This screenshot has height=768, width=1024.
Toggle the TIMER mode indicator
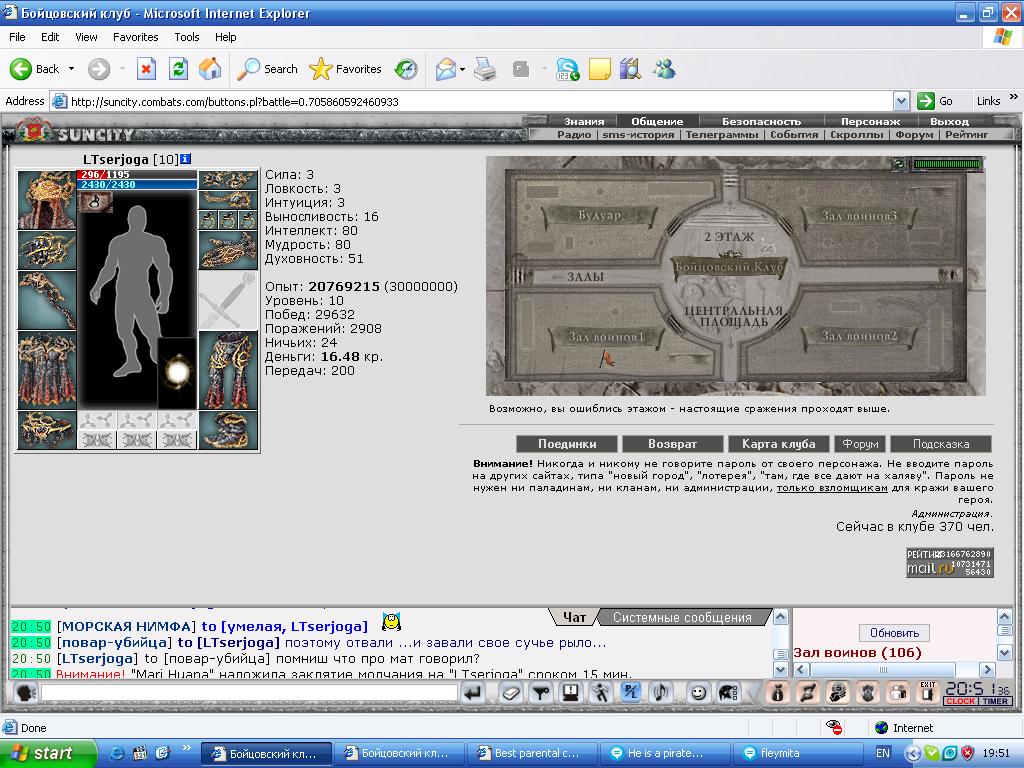click(995, 701)
